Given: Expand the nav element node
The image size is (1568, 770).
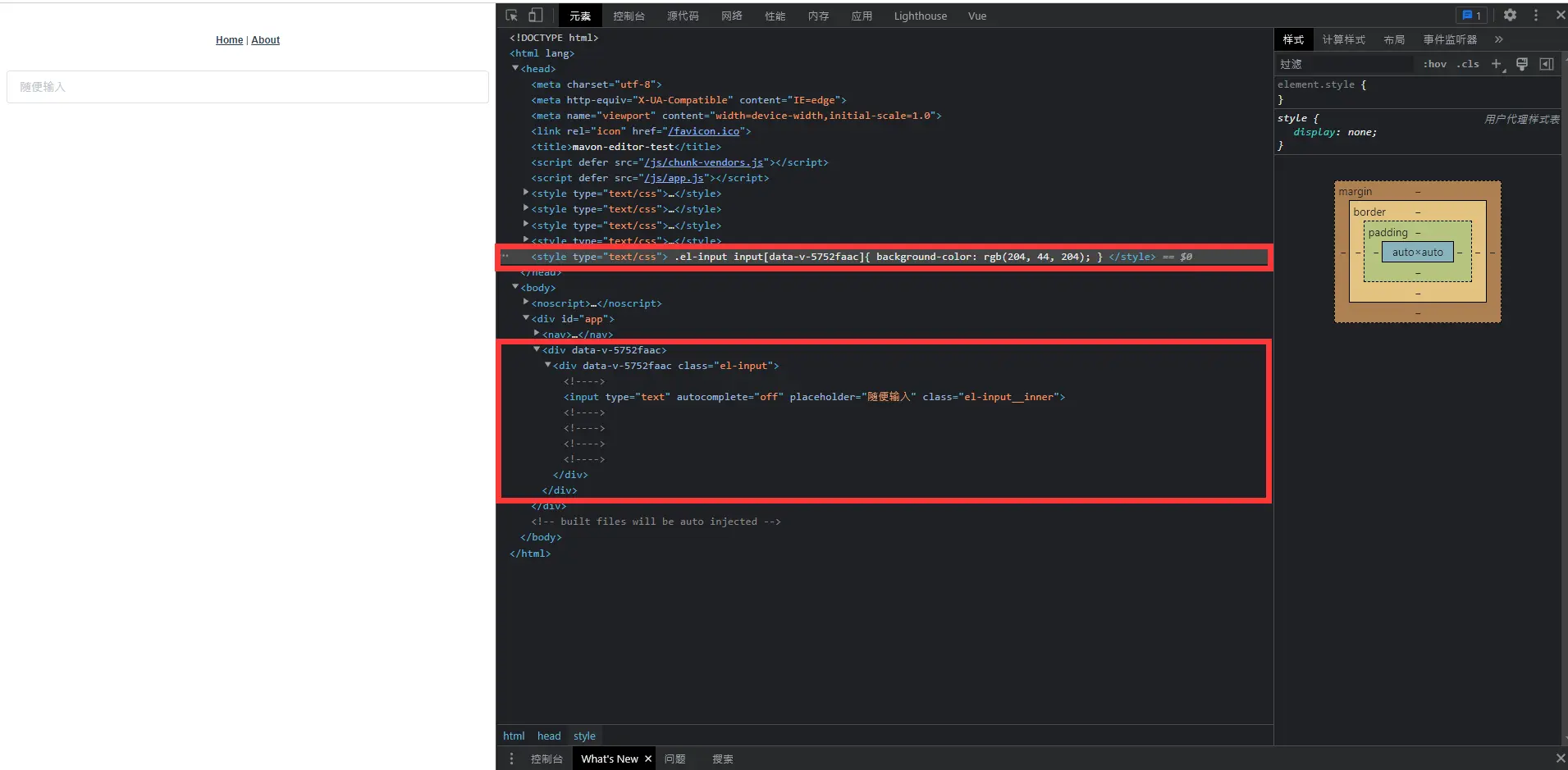Looking at the screenshot, I should tap(537, 334).
